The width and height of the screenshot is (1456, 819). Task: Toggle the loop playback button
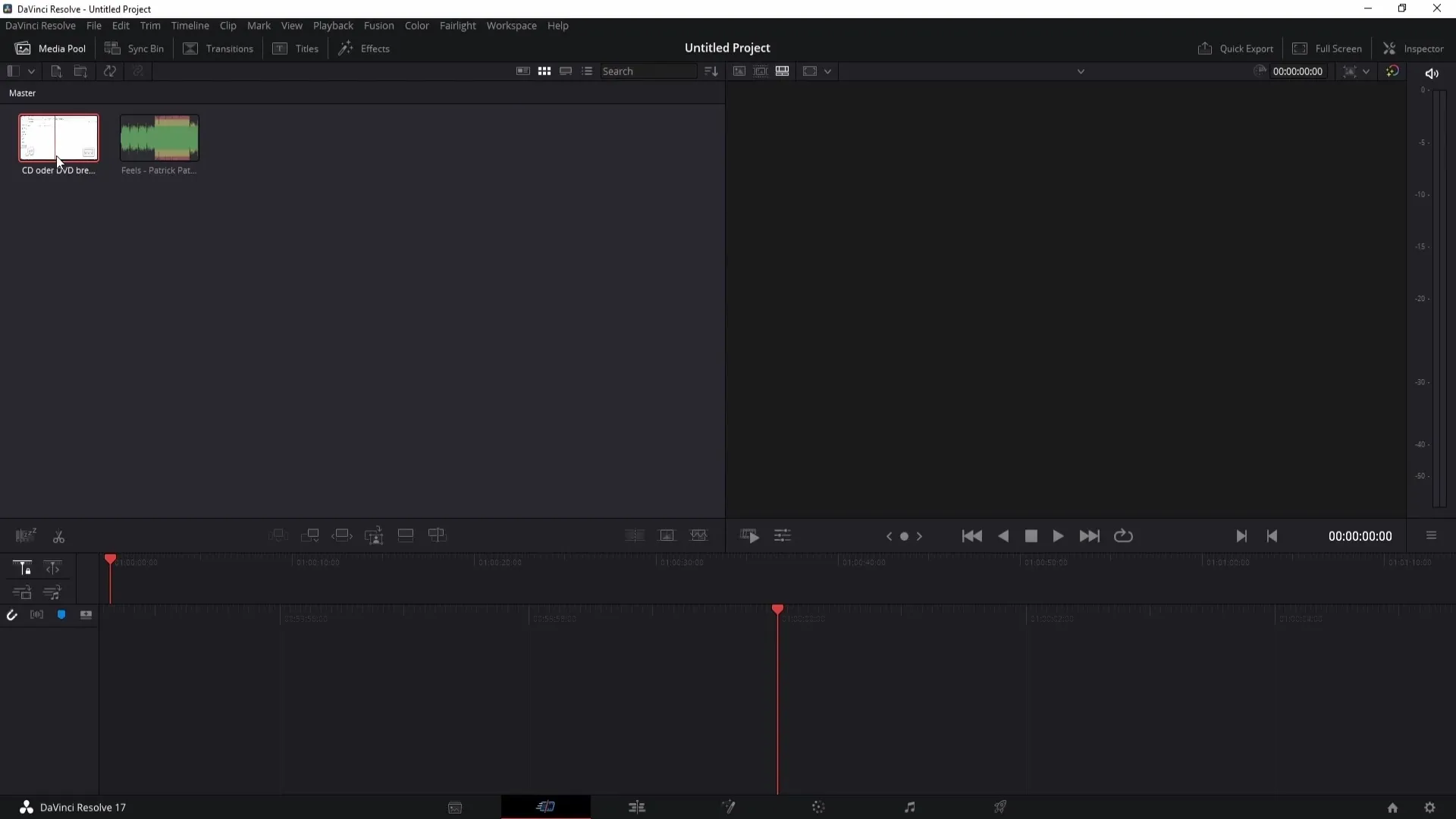click(1124, 536)
